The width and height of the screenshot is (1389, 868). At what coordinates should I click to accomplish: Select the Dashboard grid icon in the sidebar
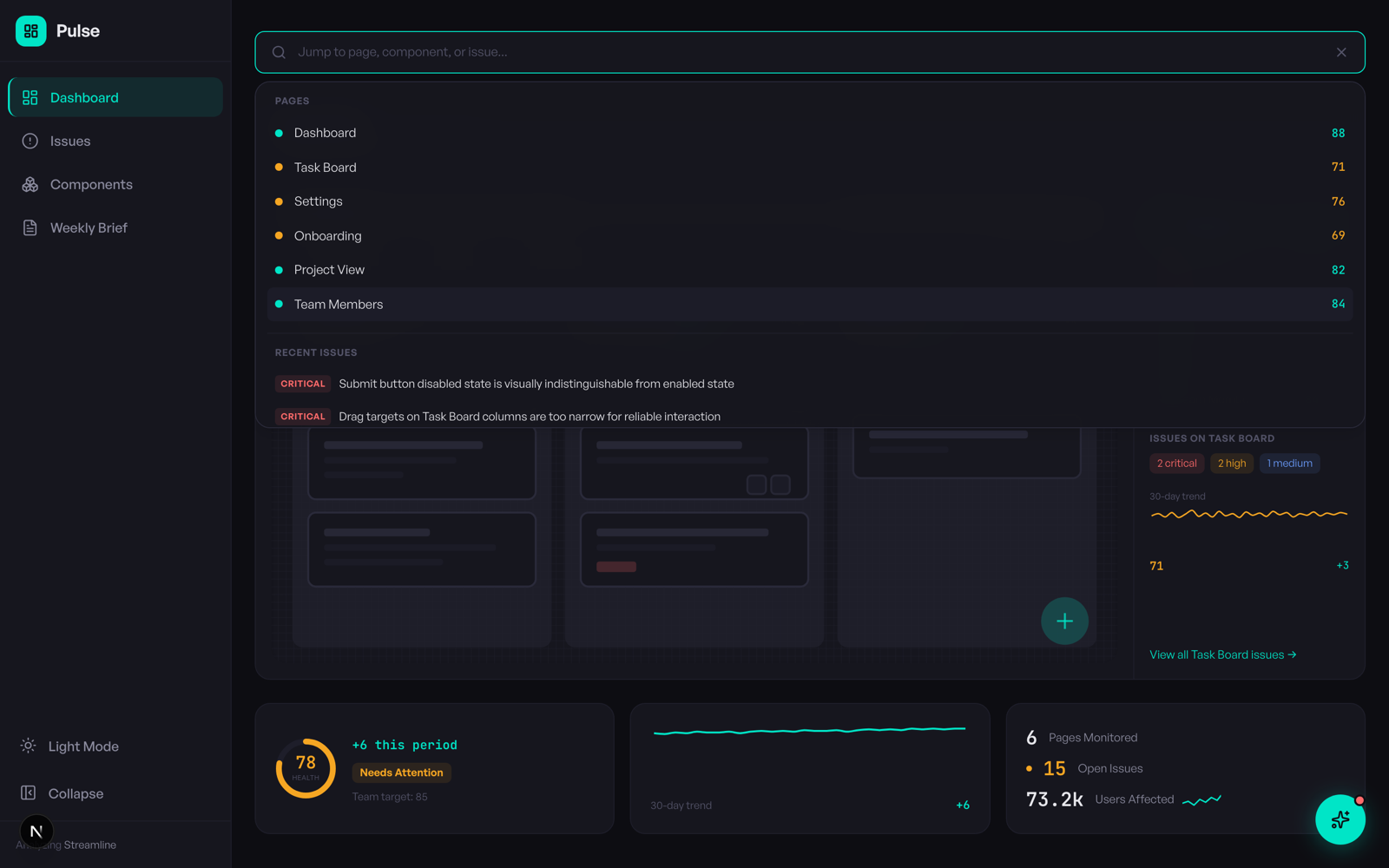(29, 97)
